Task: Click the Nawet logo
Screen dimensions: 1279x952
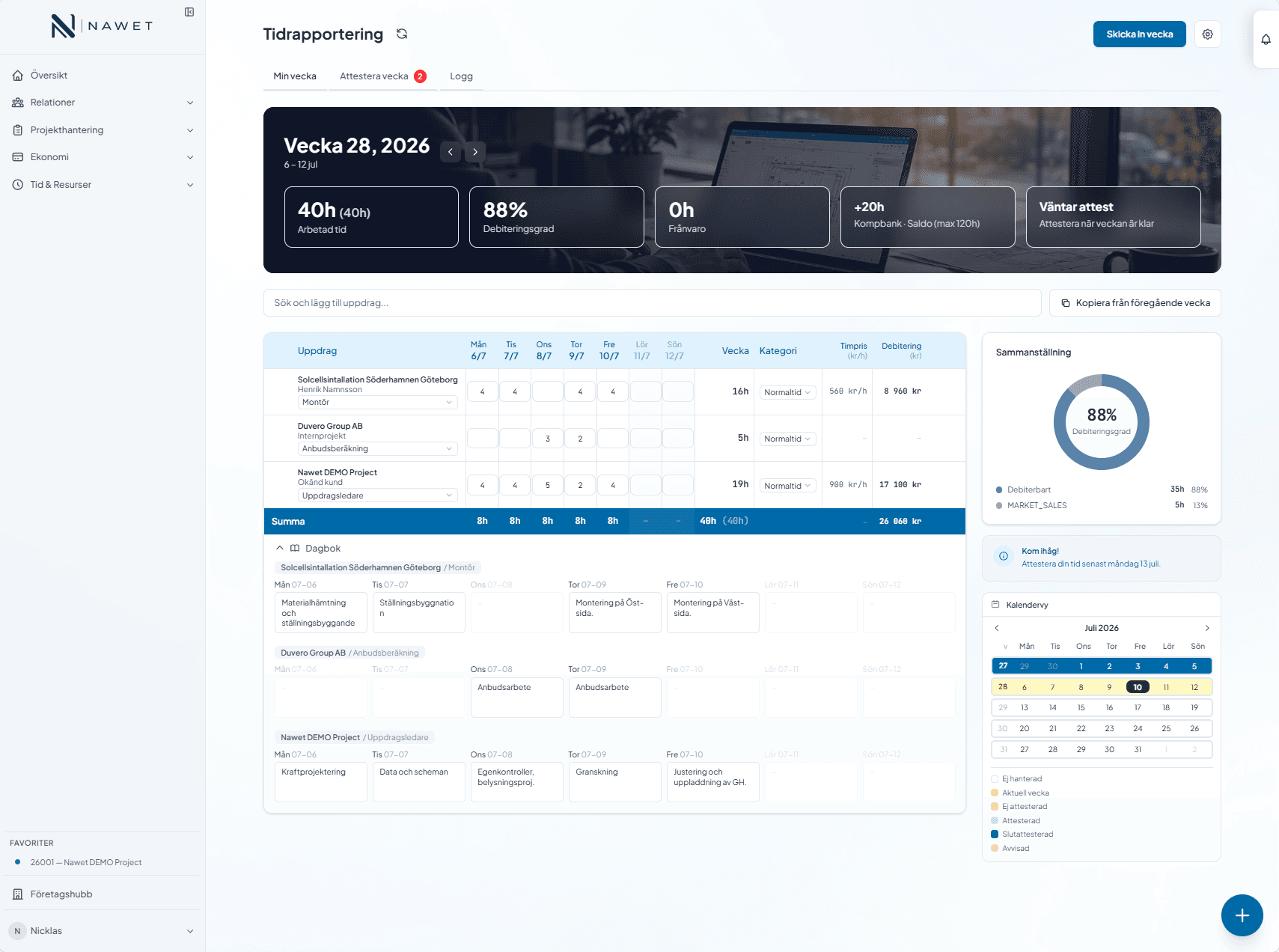Action: coord(102,26)
